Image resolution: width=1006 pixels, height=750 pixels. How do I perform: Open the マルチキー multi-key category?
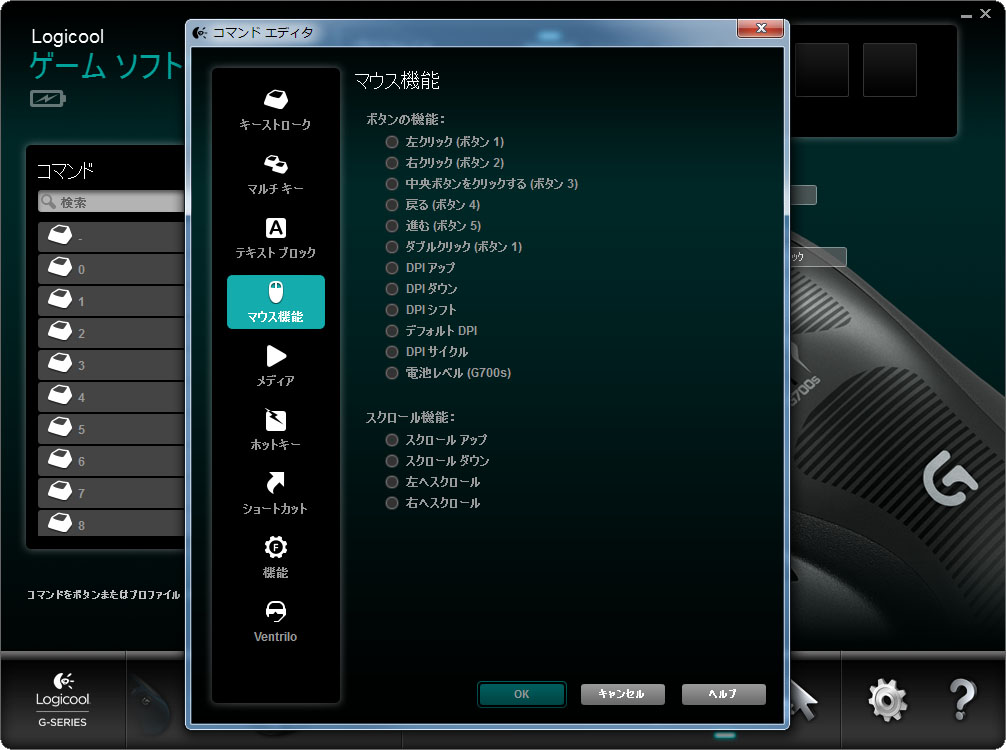click(x=275, y=174)
